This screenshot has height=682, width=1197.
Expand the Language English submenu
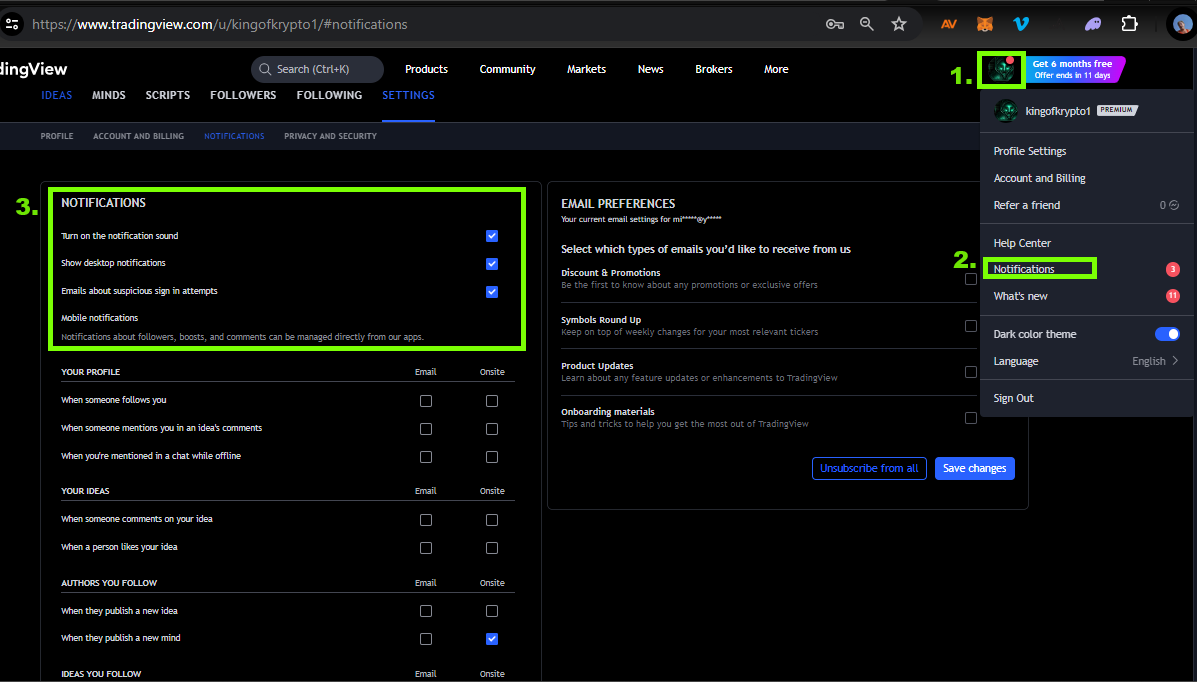(1155, 361)
